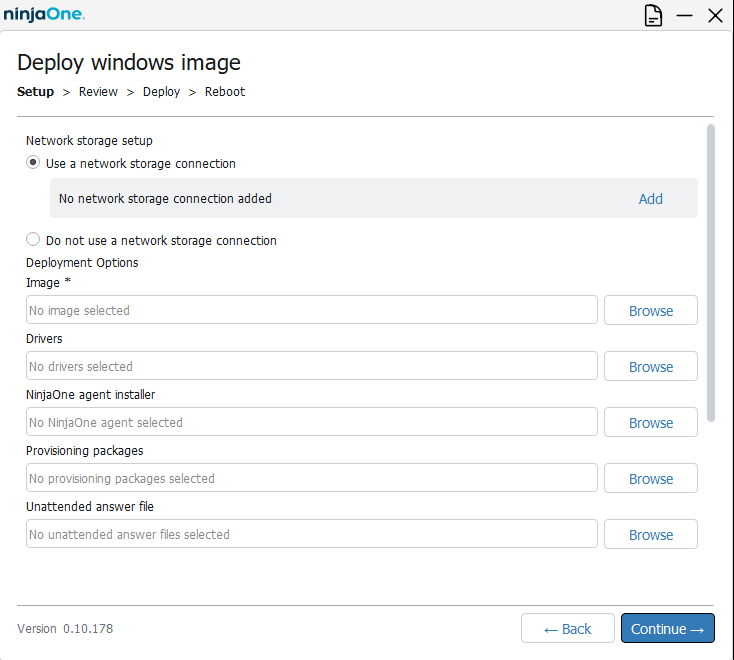Browse for unattended answer file
Image resolution: width=734 pixels, height=660 pixels.
point(650,535)
